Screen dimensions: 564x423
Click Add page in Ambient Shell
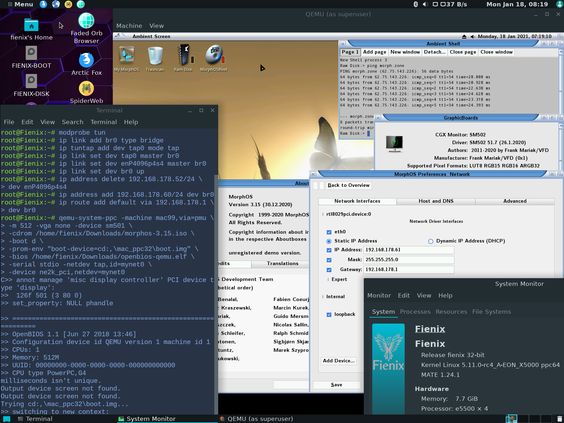coord(374,52)
